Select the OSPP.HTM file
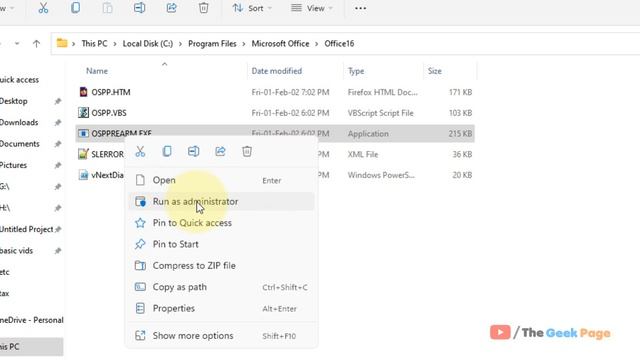640x360 pixels. tap(111, 92)
